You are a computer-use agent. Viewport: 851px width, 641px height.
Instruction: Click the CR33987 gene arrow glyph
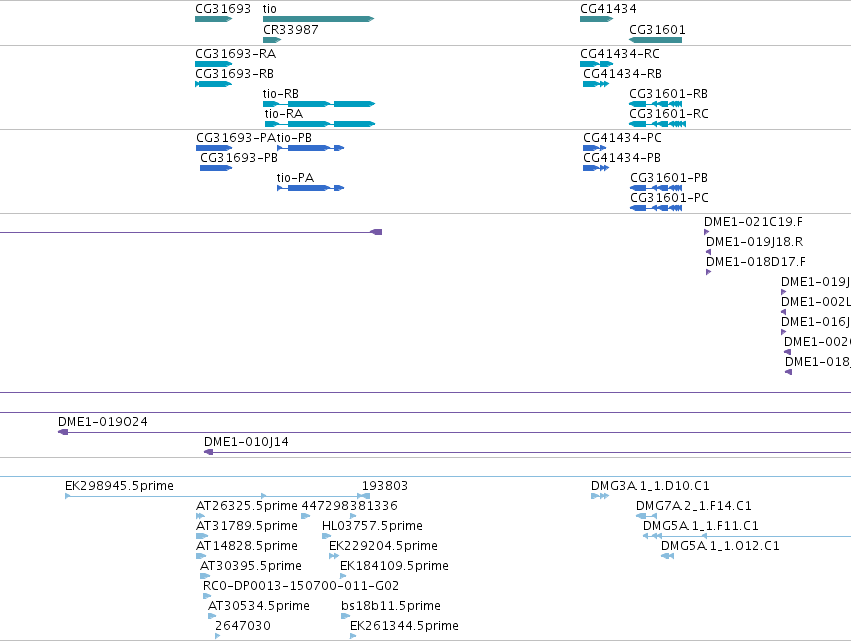(272, 40)
